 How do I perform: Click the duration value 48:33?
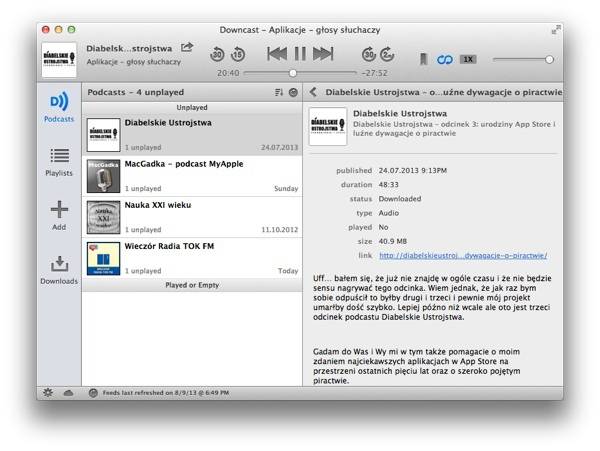click(388, 185)
